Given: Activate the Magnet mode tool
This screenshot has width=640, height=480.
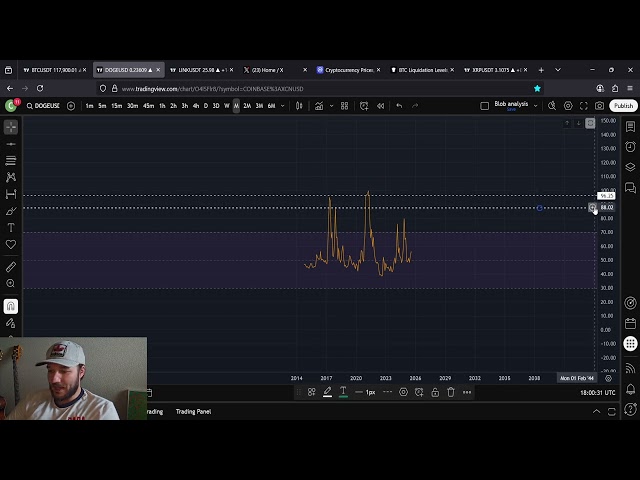Looking at the screenshot, I should [x=11, y=306].
